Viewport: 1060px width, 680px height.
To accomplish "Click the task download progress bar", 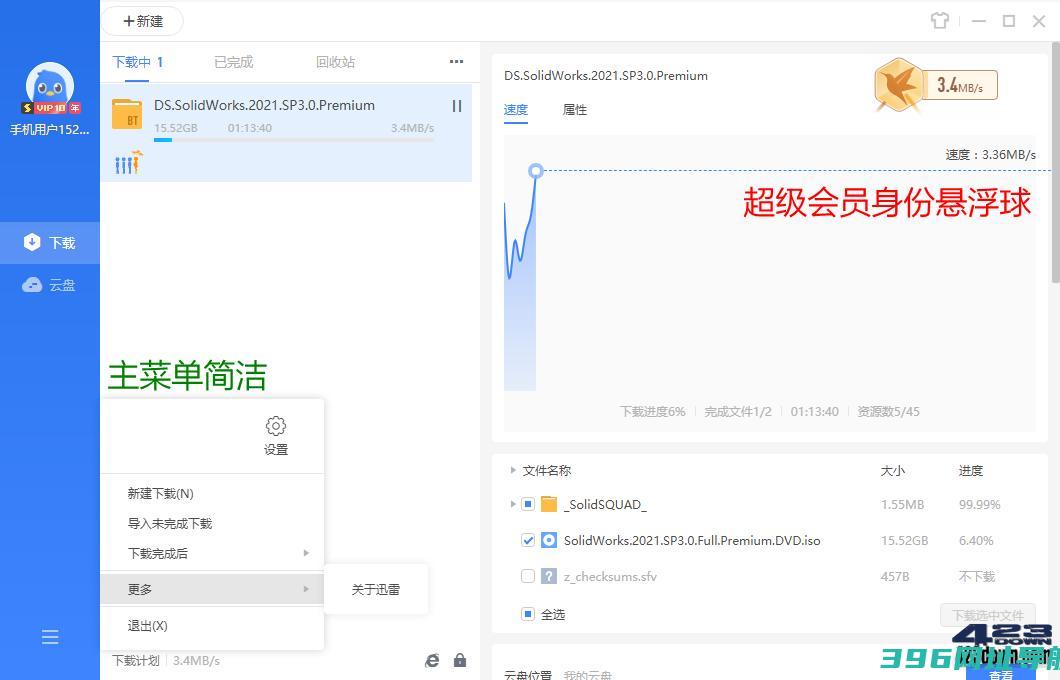I will pos(294,141).
